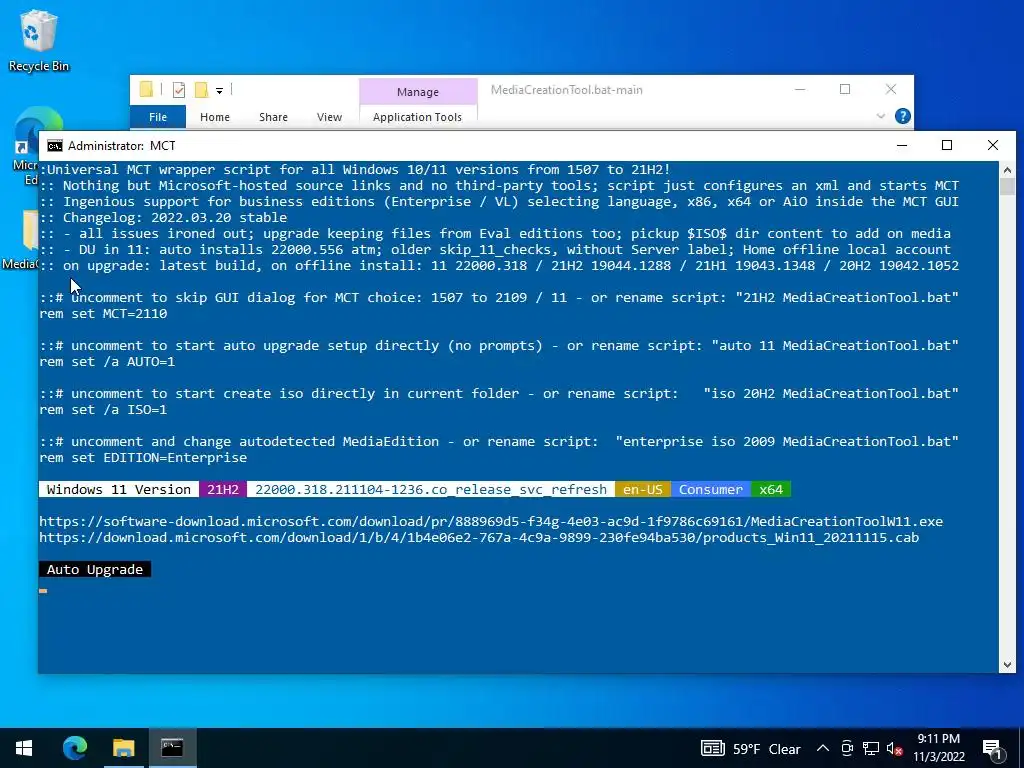Viewport: 1024px width, 768px height.
Task: Open the Manage contextual tab in Explorer
Action: pos(418,92)
